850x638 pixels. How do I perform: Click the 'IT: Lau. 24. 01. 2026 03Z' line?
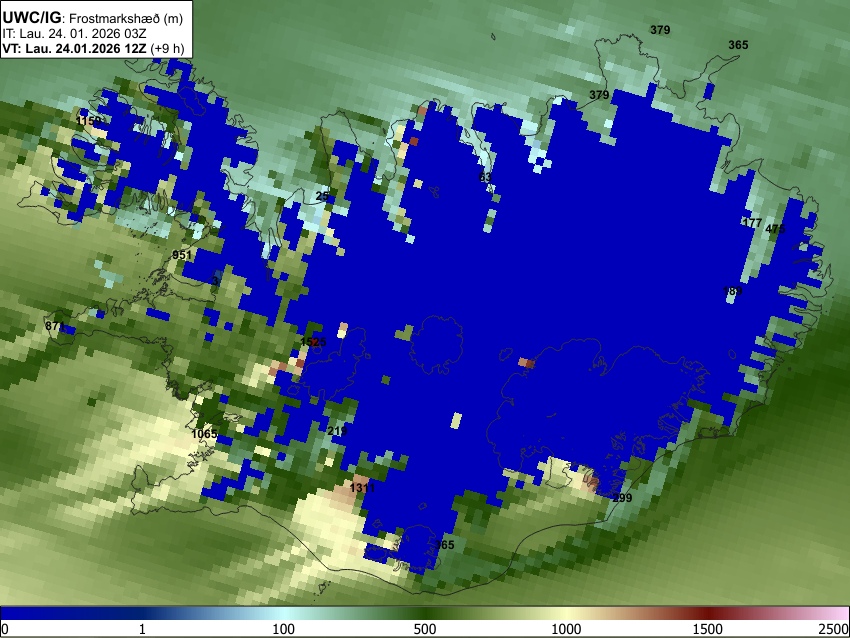(74, 34)
